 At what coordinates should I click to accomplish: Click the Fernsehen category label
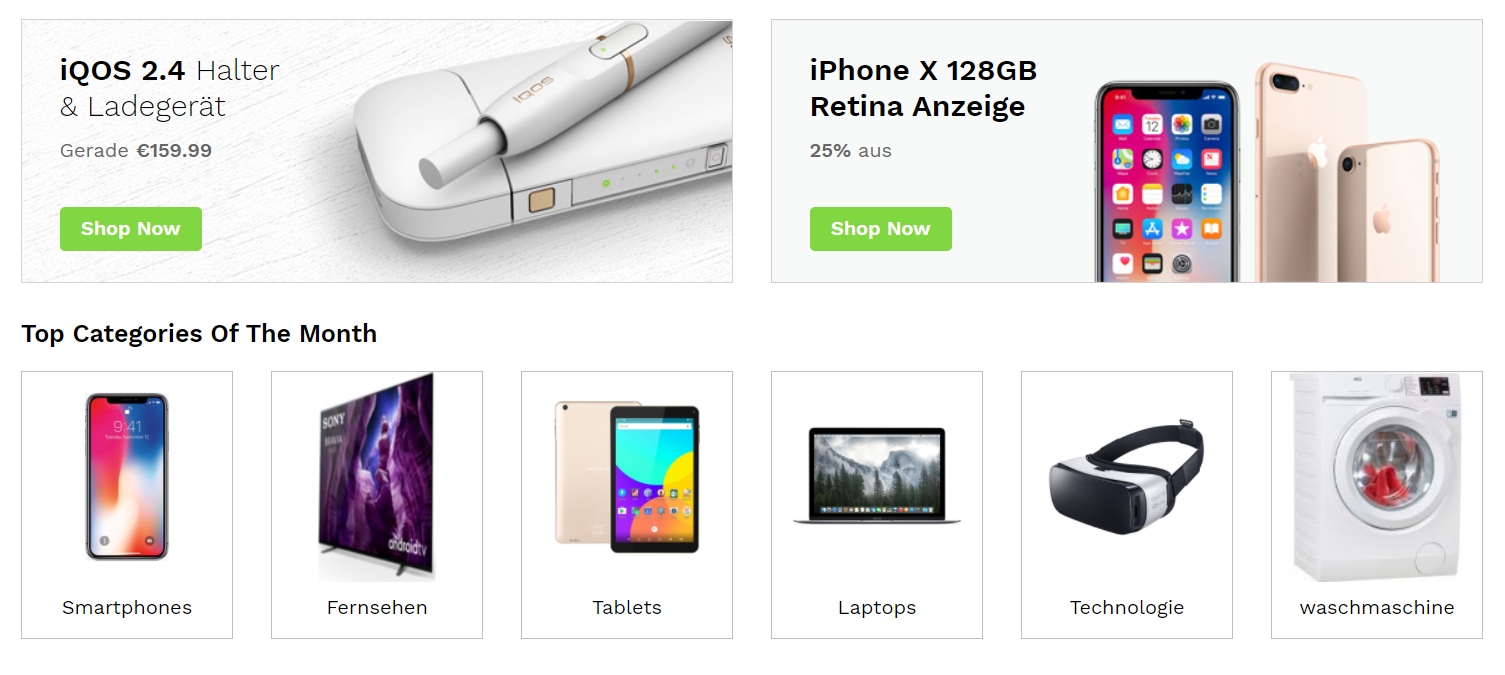pos(377,607)
